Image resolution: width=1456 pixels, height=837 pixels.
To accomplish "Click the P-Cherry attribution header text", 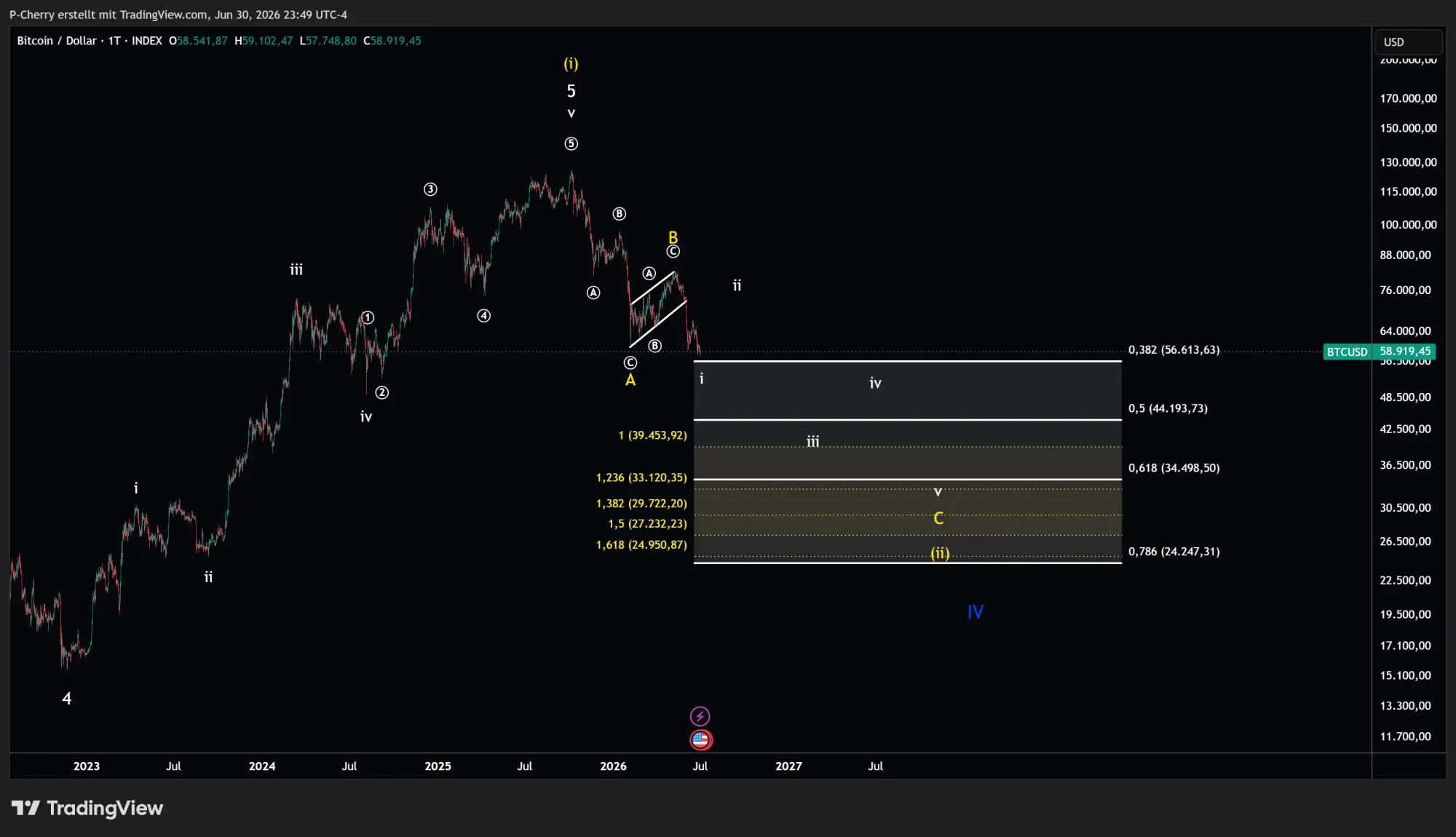I will [x=178, y=15].
